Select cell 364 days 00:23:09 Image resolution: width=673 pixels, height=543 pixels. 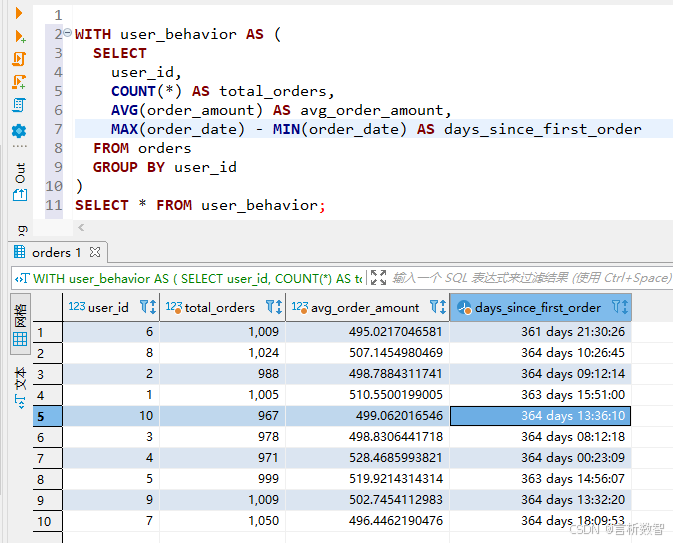click(x=540, y=458)
